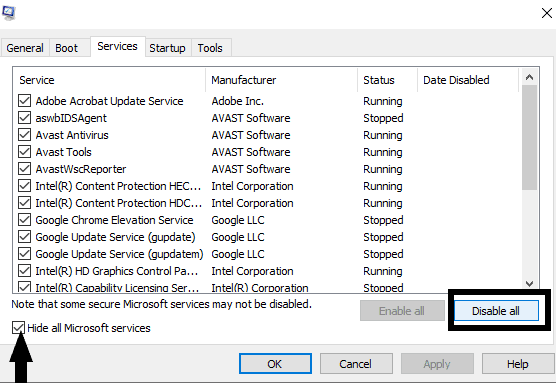Screen dimensions: 556x383
Task: Sort by Date Disabled column header
Action: (468, 80)
